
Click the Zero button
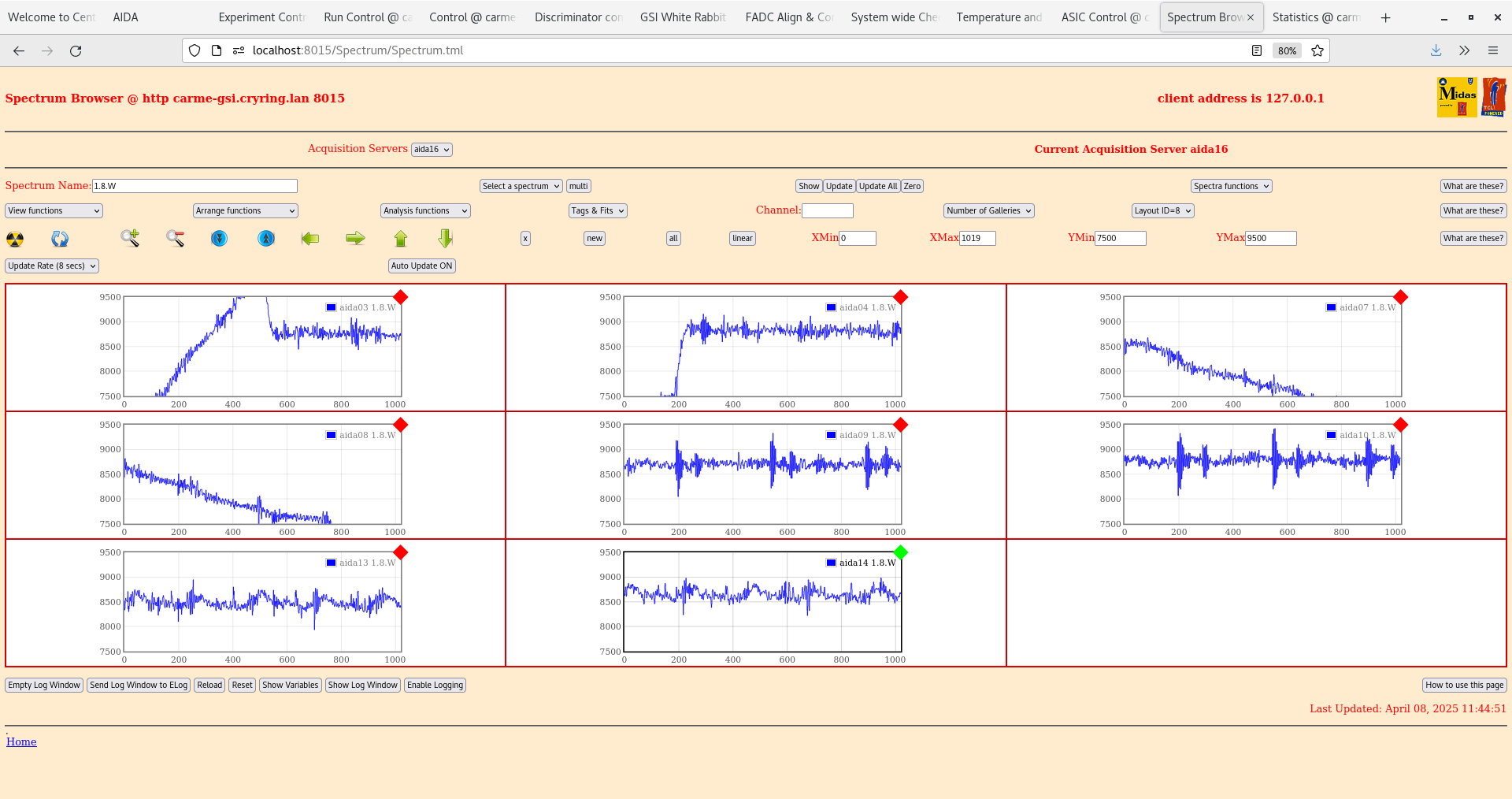tap(912, 186)
